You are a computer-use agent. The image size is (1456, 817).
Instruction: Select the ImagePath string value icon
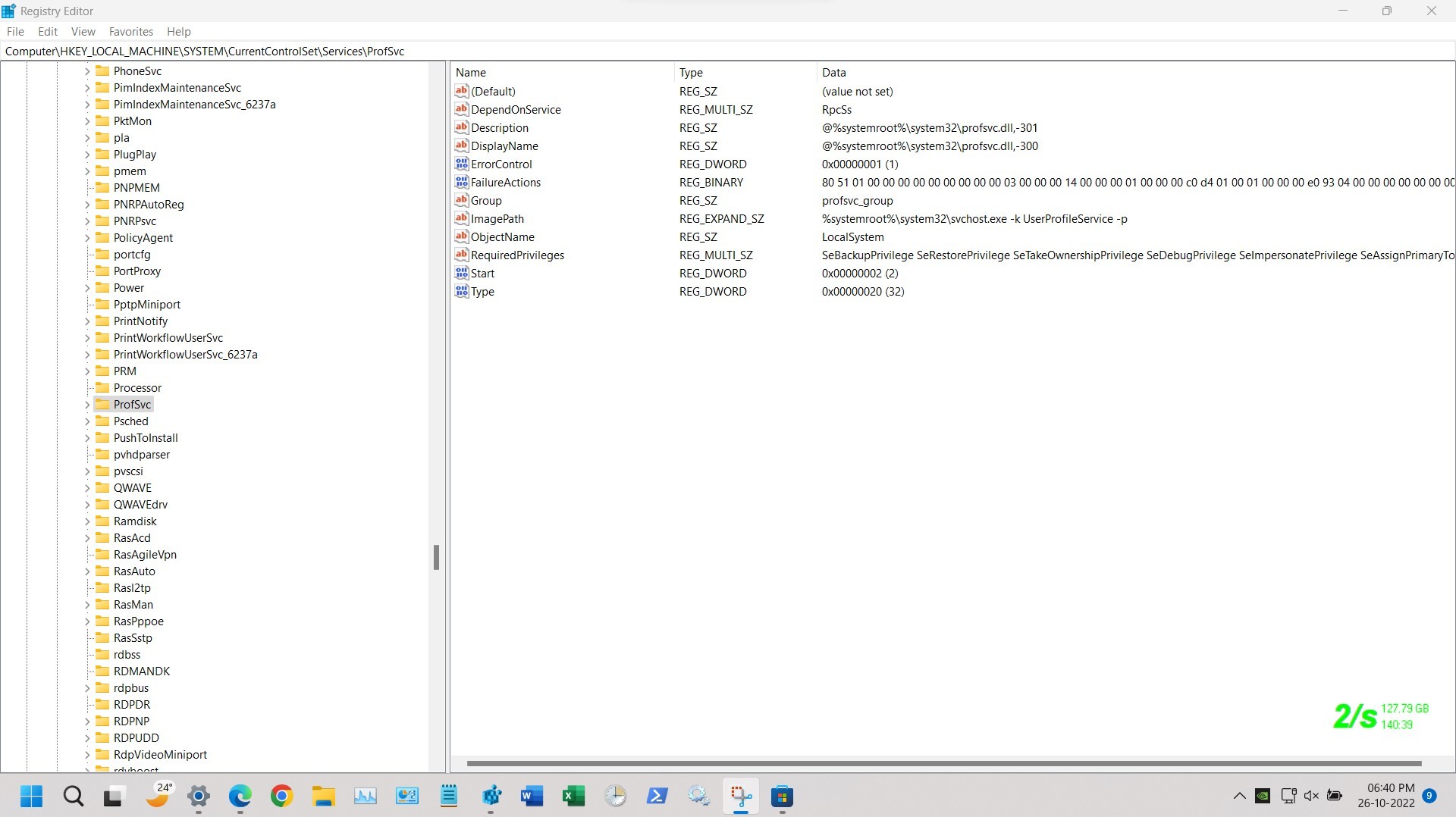(x=462, y=218)
